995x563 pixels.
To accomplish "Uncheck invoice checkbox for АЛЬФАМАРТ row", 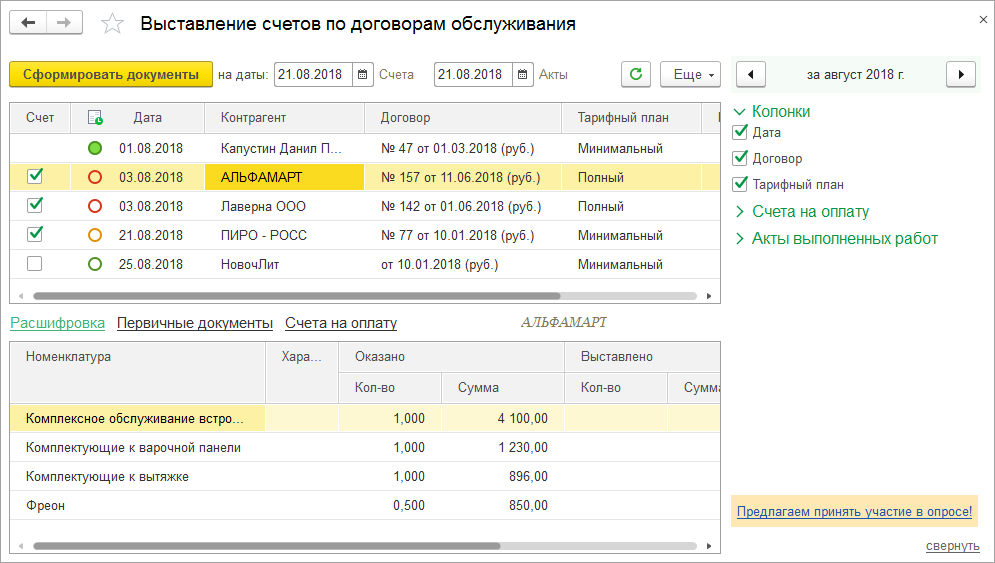I will [35, 177].
